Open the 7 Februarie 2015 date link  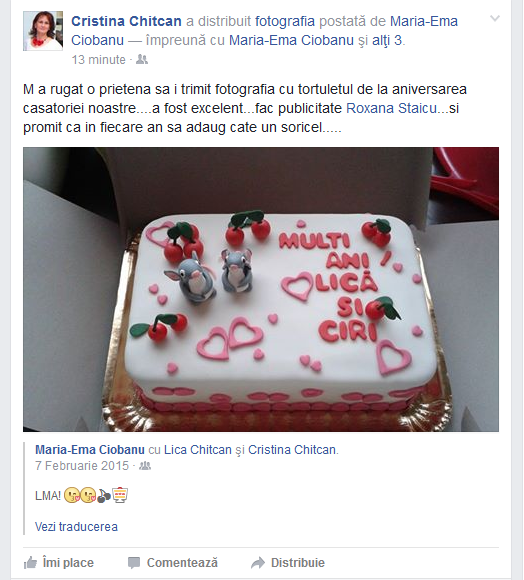[x=82, y=466]
